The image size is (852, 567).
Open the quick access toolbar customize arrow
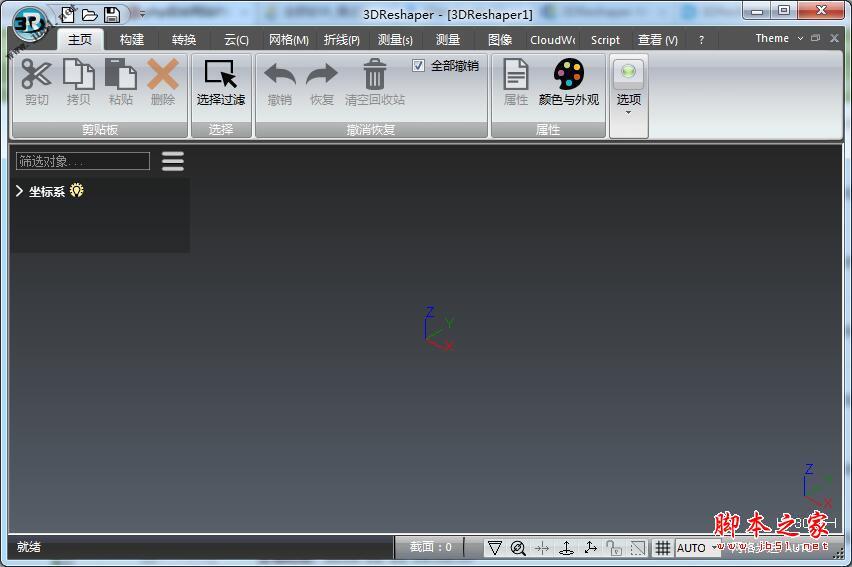(142, 15)
